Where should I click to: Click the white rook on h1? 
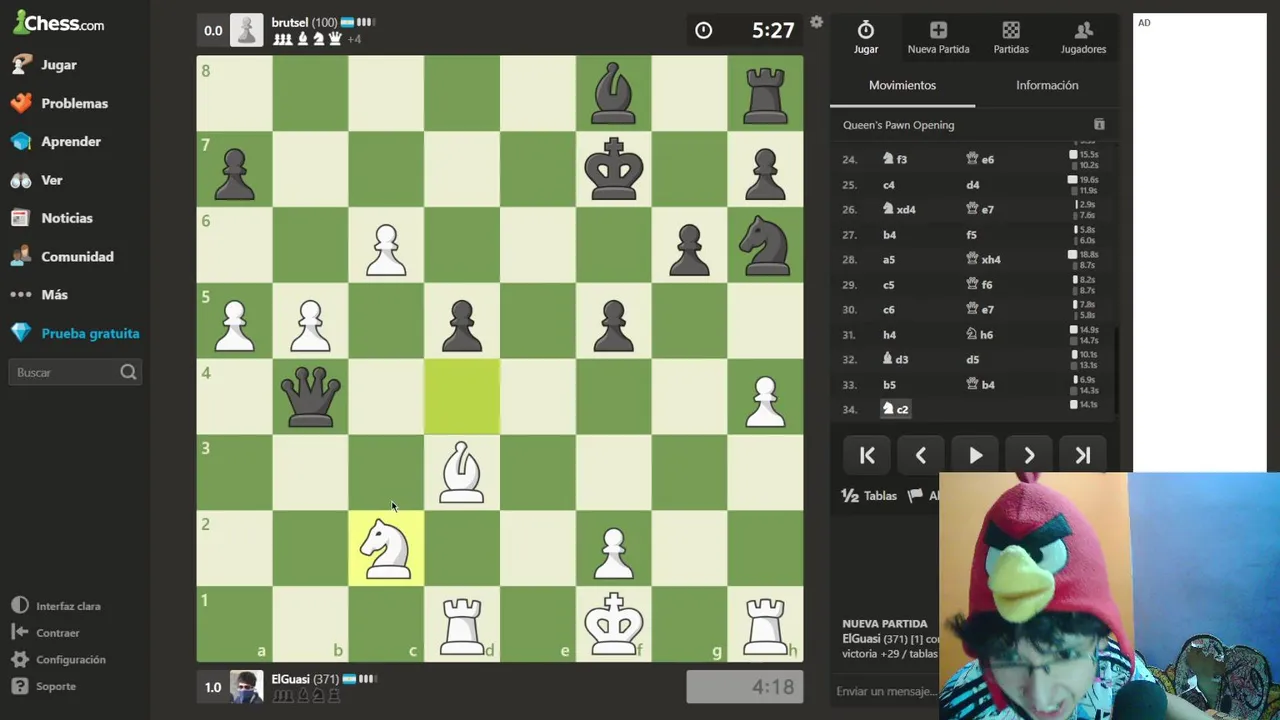coord(765,624)
